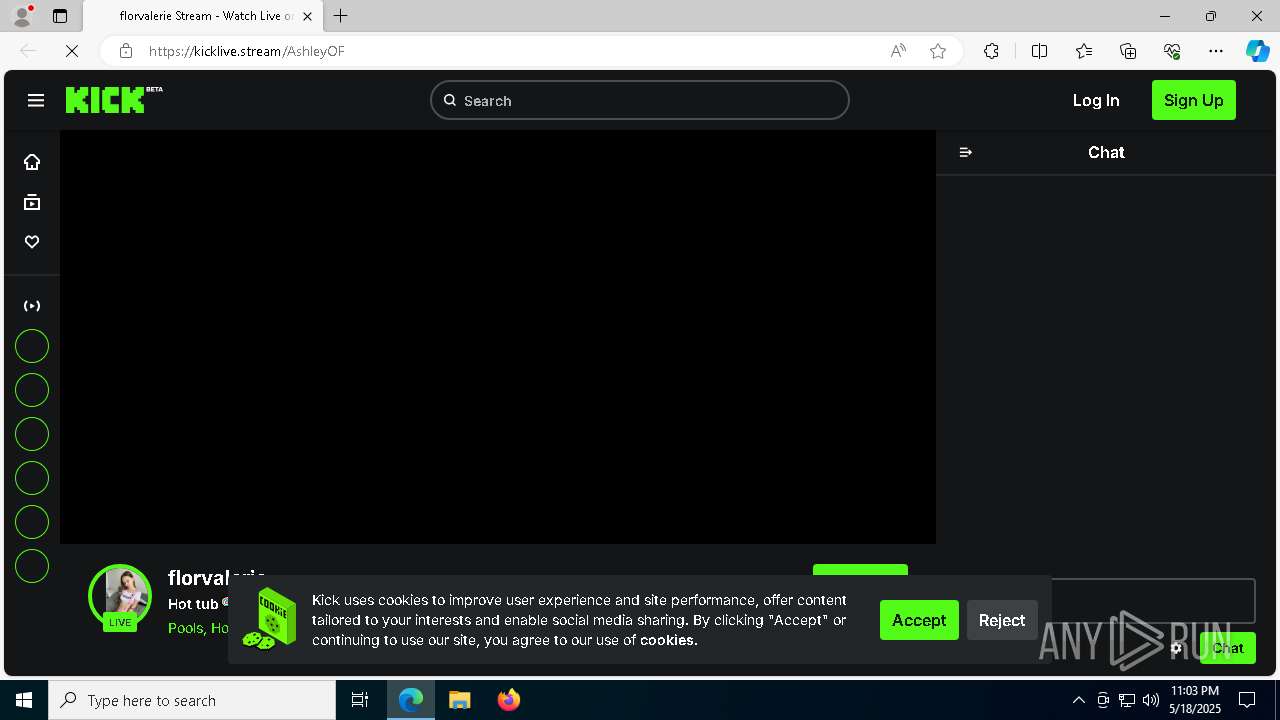Open a new browser tab
The image size is (1280, 720).
point(341,16)
